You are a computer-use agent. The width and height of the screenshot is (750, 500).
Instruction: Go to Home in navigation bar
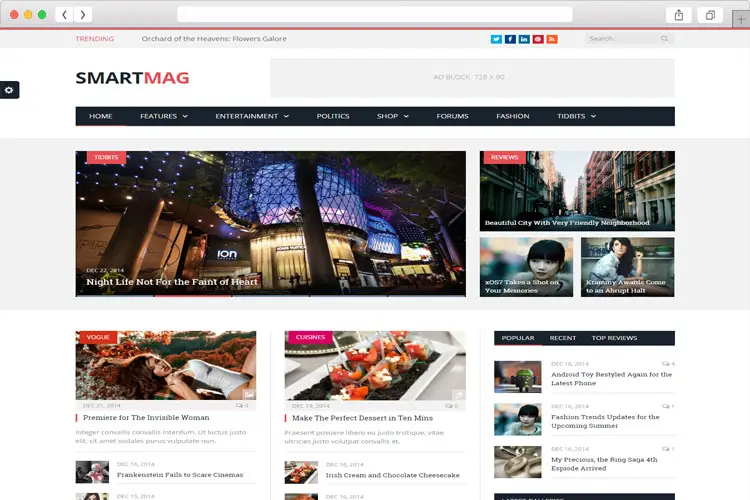pyautogui.click(x=100, y=116)
